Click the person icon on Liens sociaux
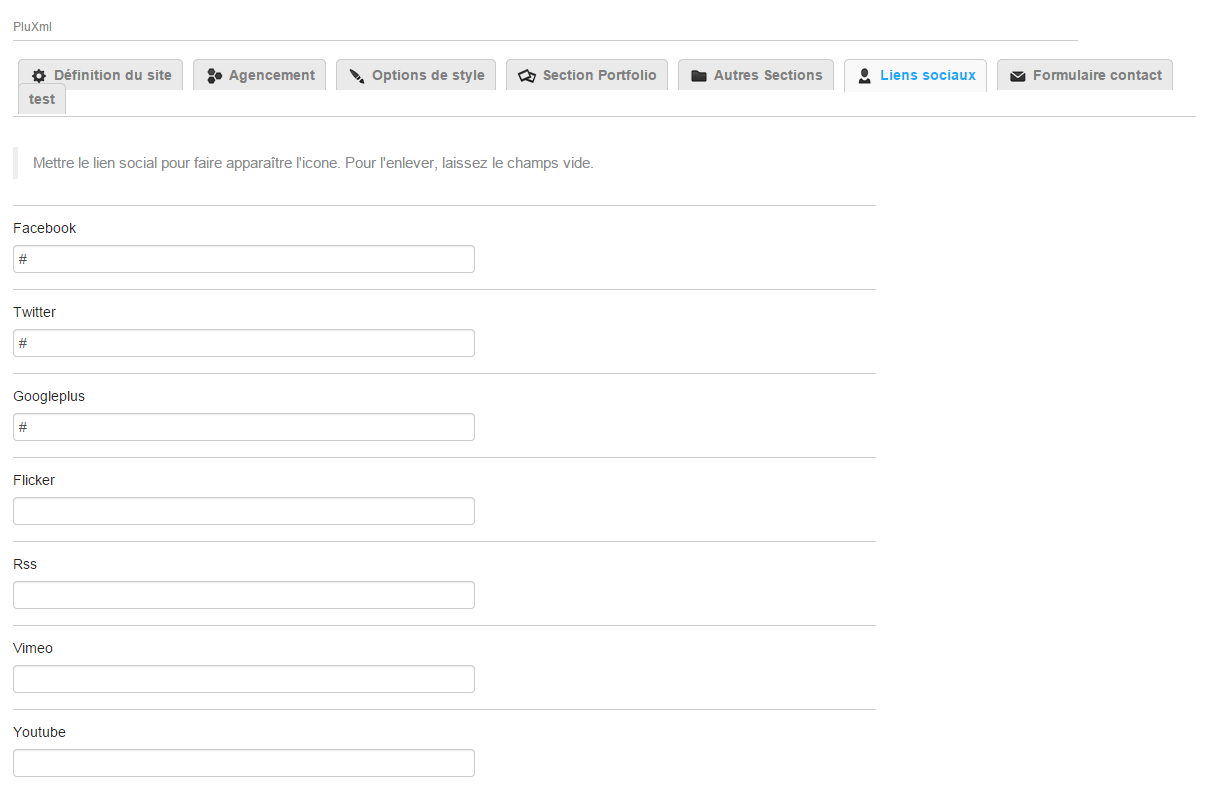 tap(865, 76)
